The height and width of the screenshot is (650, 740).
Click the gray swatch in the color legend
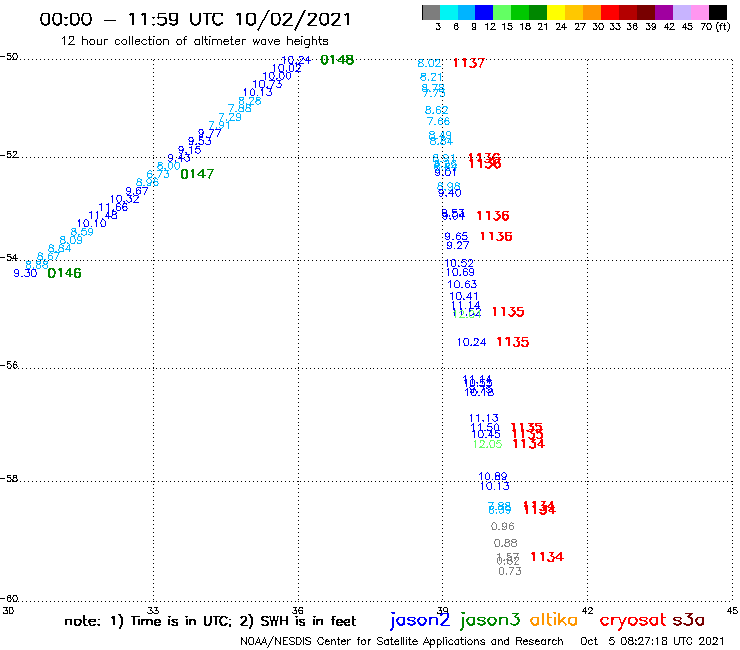point(431,12)
